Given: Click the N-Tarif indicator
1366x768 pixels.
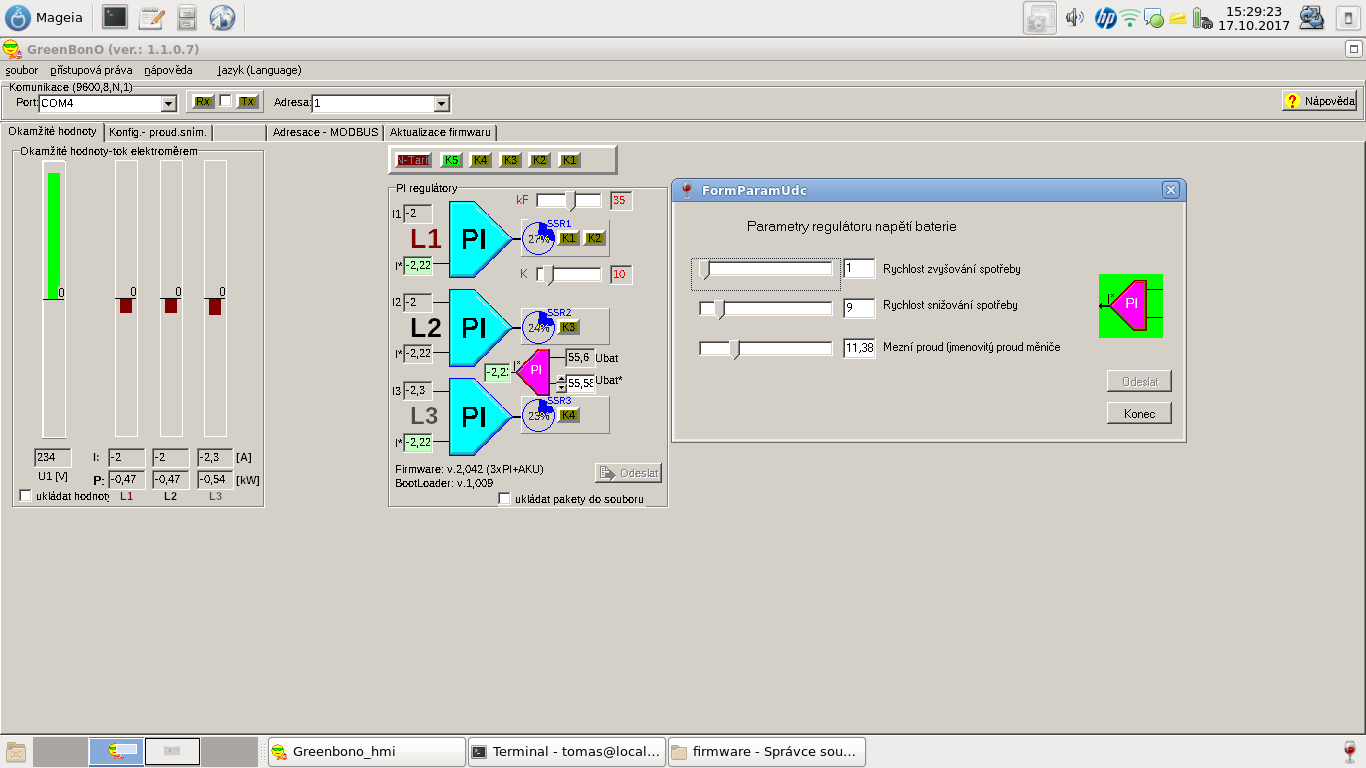Looking at the screenshot, I should tap(413, 160).
